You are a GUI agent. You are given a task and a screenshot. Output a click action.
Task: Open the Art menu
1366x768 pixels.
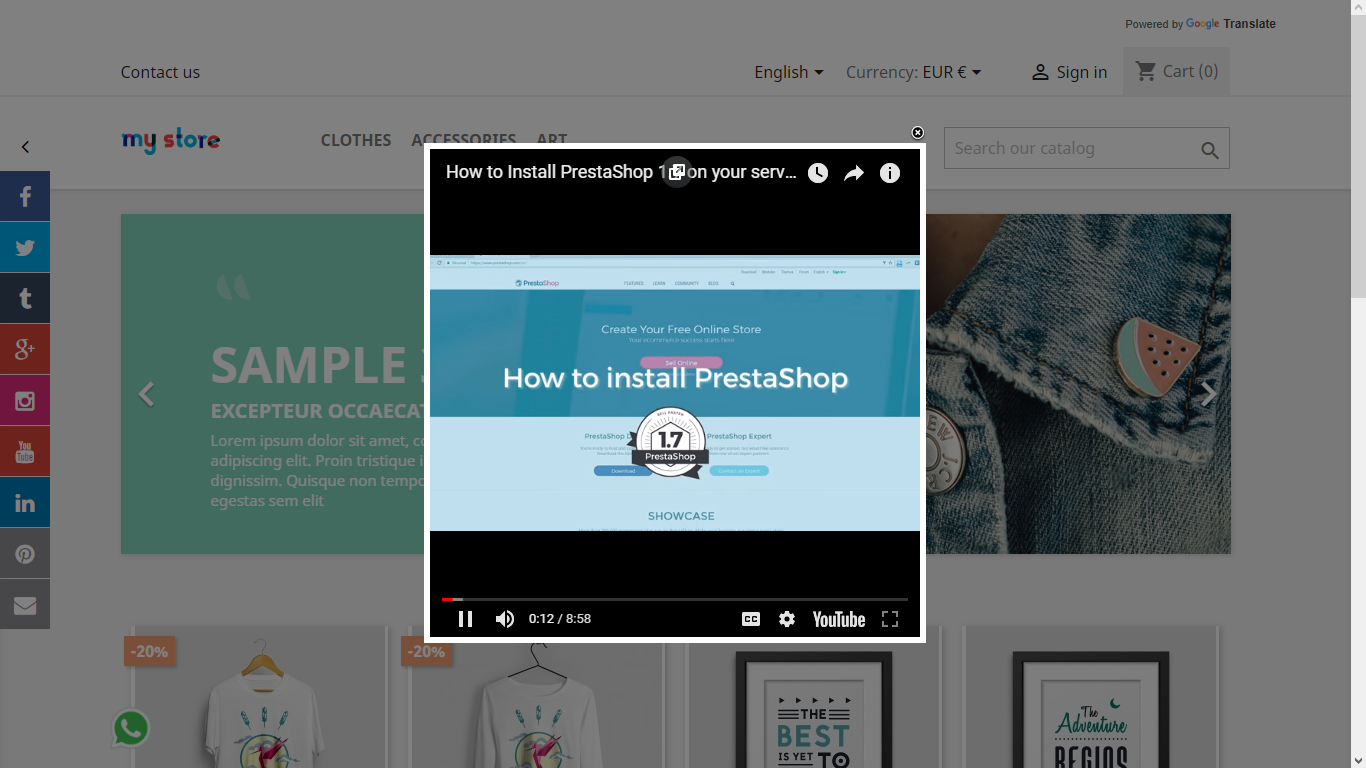coord(552,139)
